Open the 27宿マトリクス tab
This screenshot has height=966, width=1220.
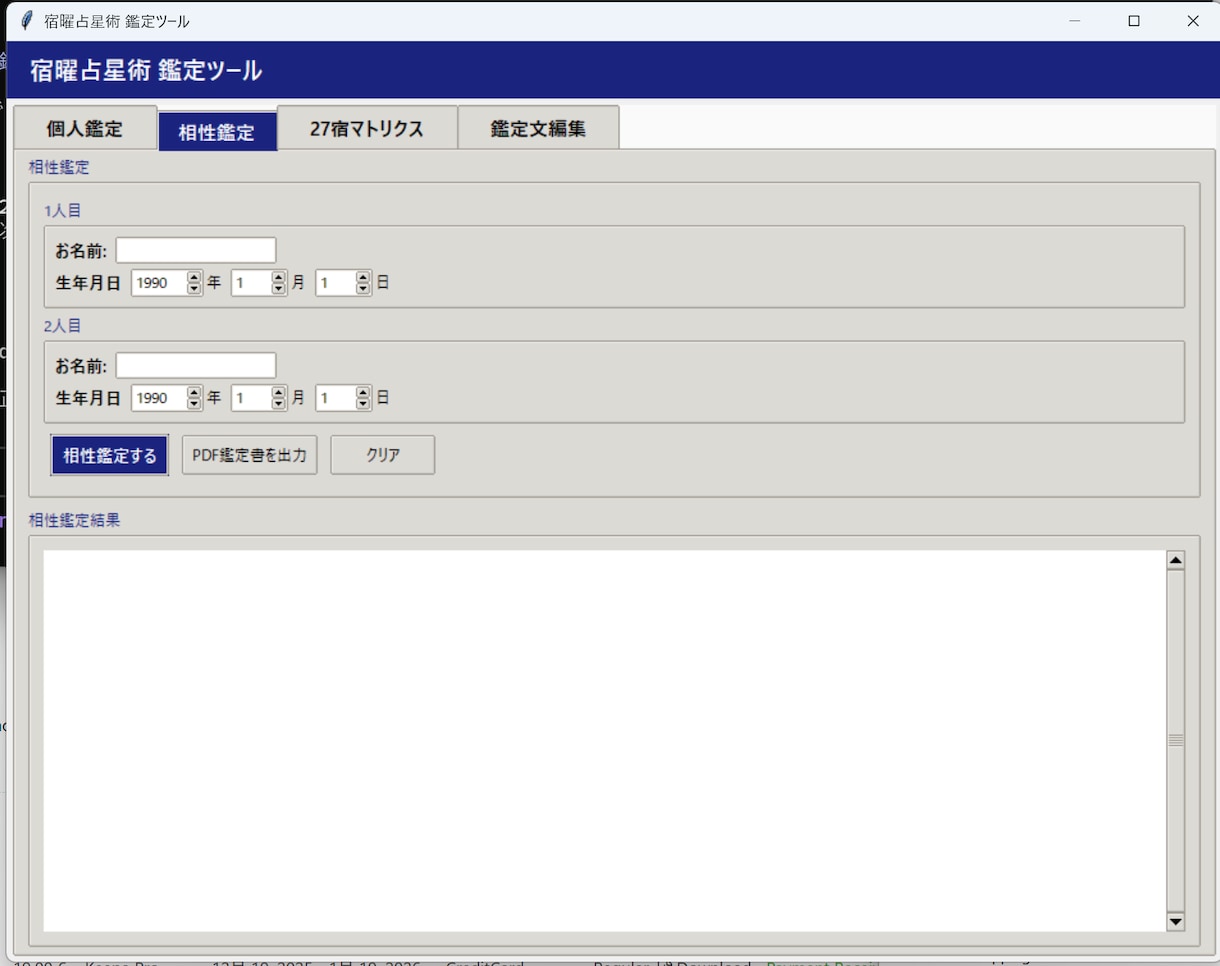pyautogui.click(x=367, y=129)
